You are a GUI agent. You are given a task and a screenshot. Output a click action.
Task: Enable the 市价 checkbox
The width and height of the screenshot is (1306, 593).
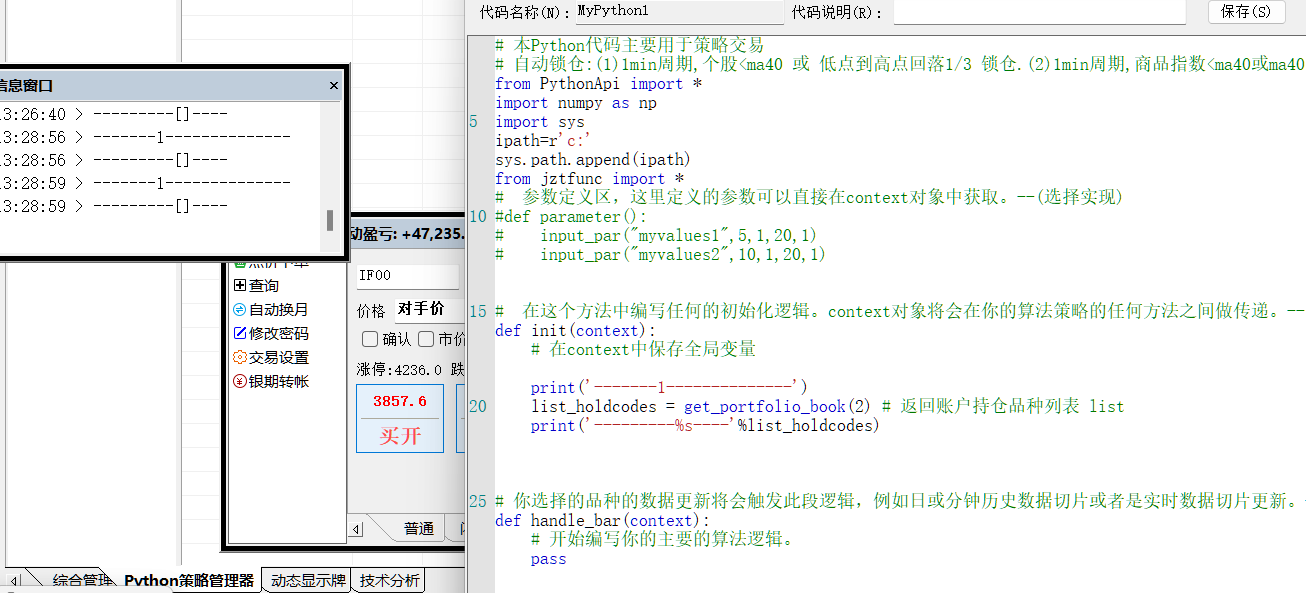point(426,340)
